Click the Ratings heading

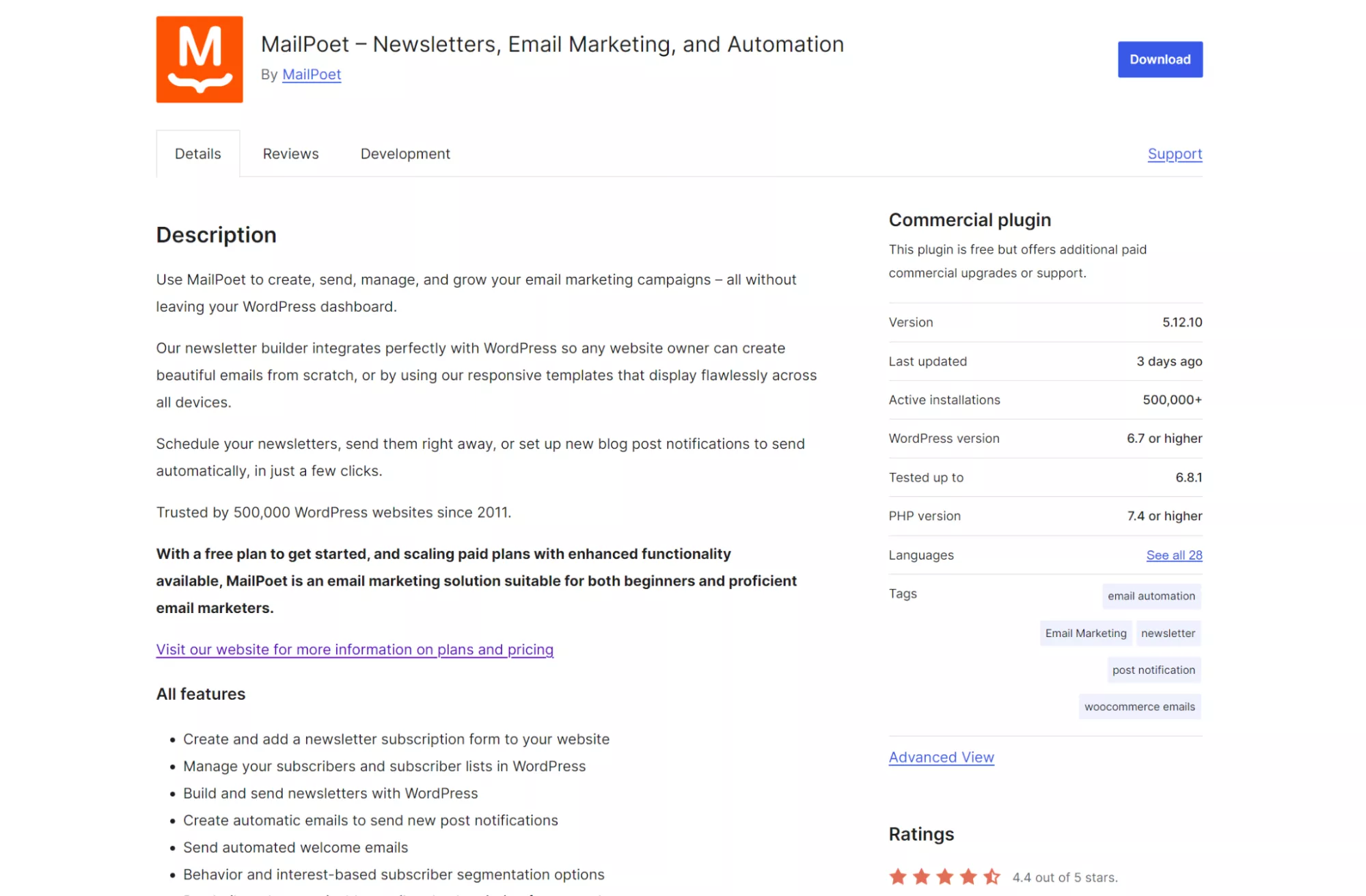921,834
